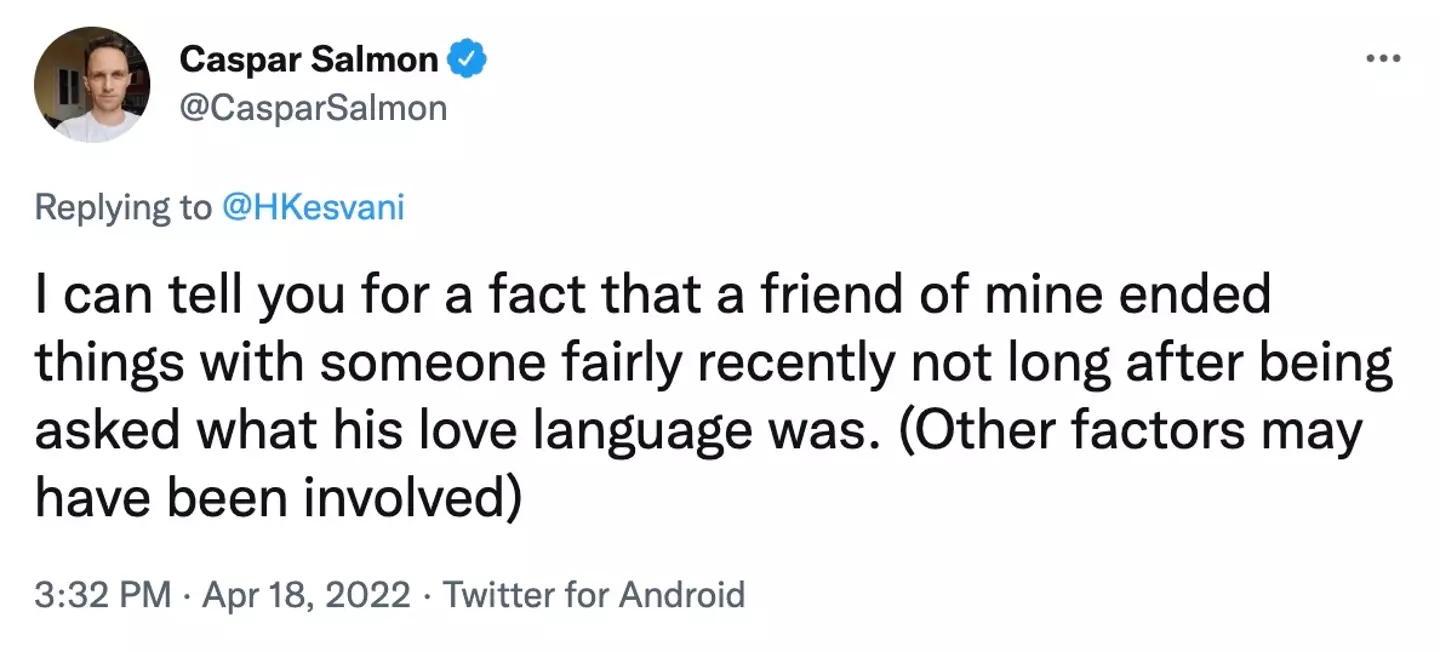Click the words "(Other factors may"

pyautogui.click(x=1136, y=433)
